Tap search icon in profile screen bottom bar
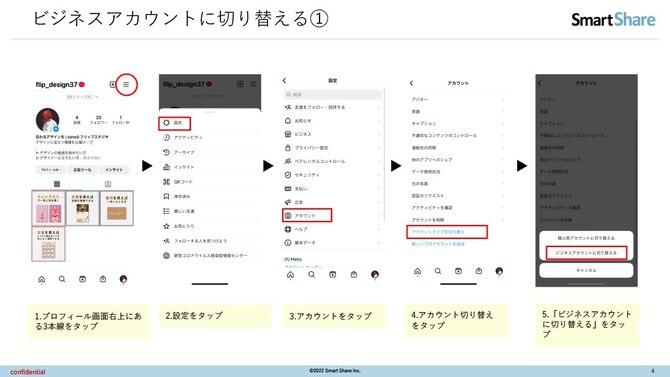Viewport: 670px width, 377px height. click(62, 279)
